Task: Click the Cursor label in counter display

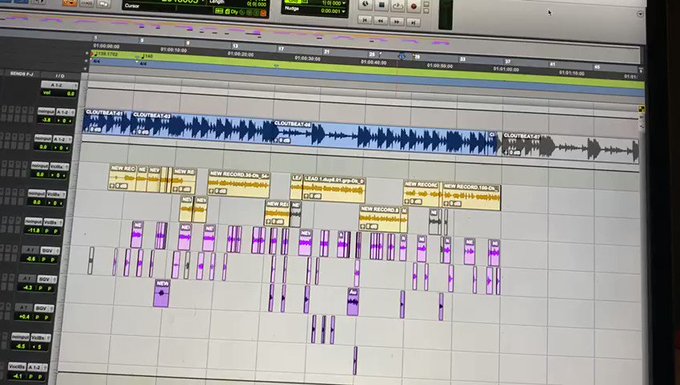Action: coord(132,6)
